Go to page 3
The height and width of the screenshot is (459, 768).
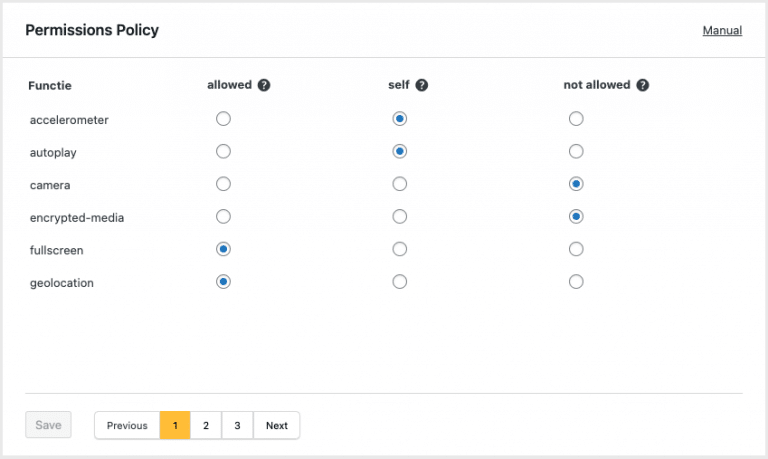tap(237, 425)
